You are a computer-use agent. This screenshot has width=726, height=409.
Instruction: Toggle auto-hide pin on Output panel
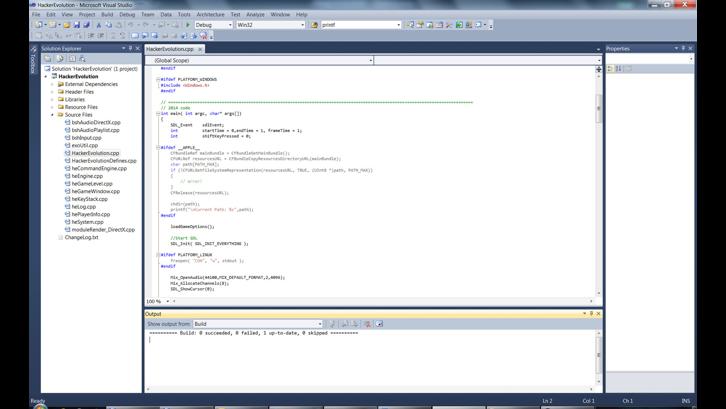click(x=591, y=314)
